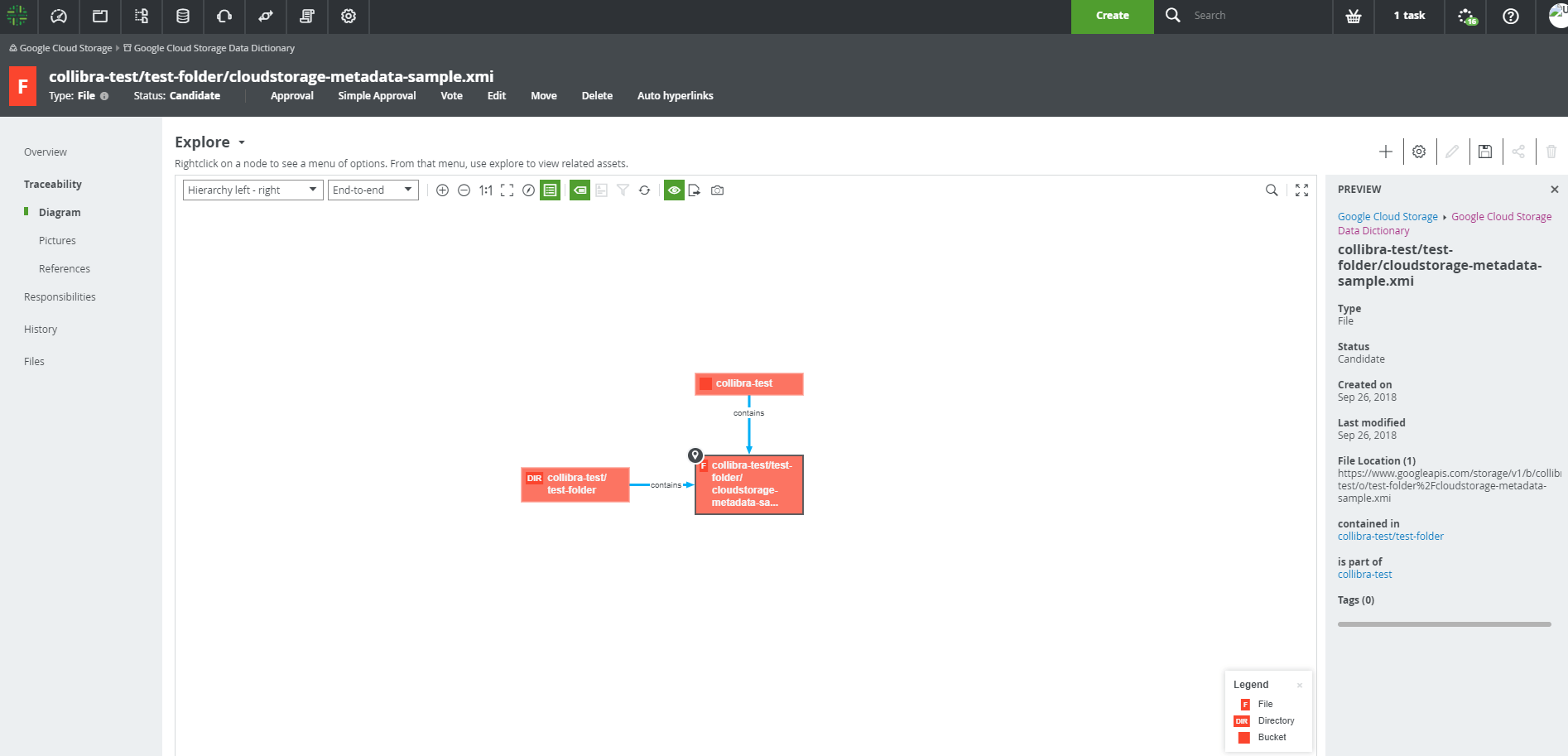
Task: Open the Help question mark icon
Action: (1511, 16)
